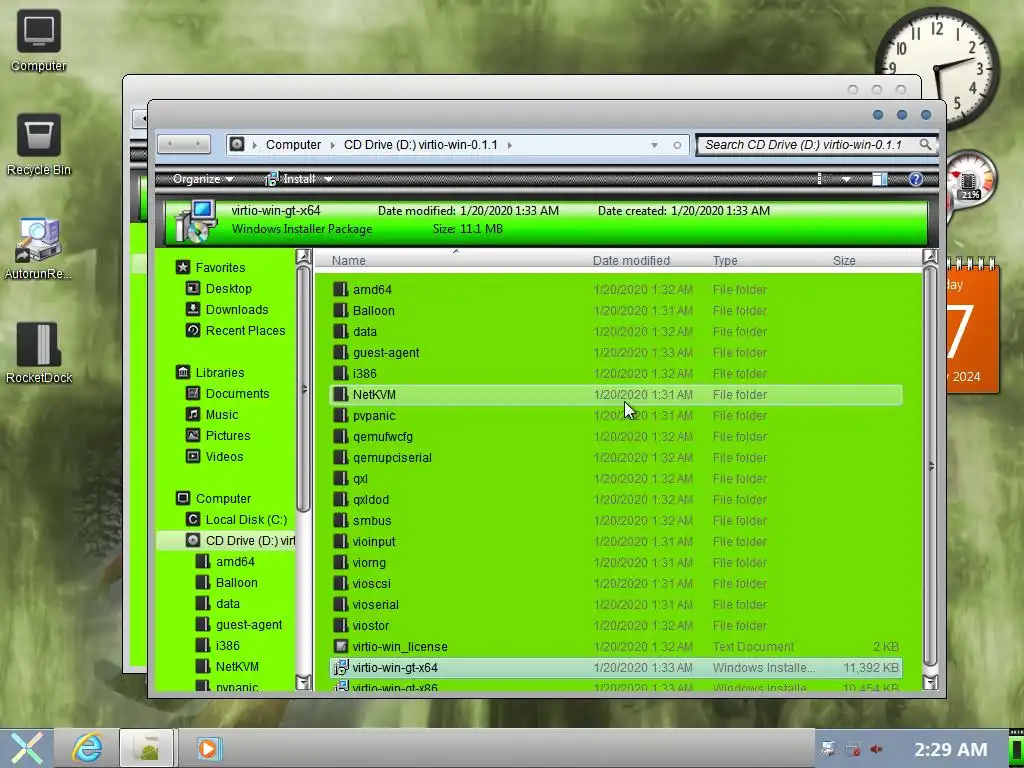
Task: Select Recent Places in the sidebar
Action: tap(245, 330)
